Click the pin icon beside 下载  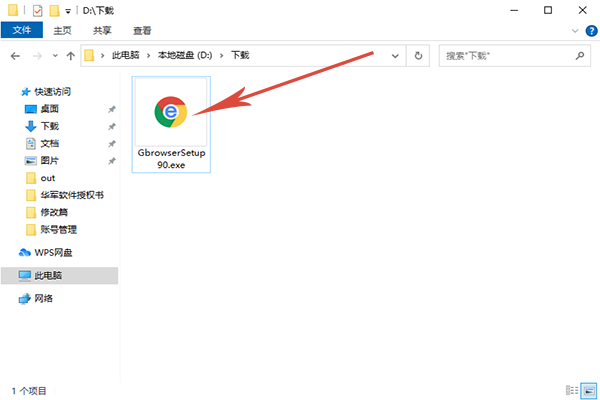tap(111, 127)
